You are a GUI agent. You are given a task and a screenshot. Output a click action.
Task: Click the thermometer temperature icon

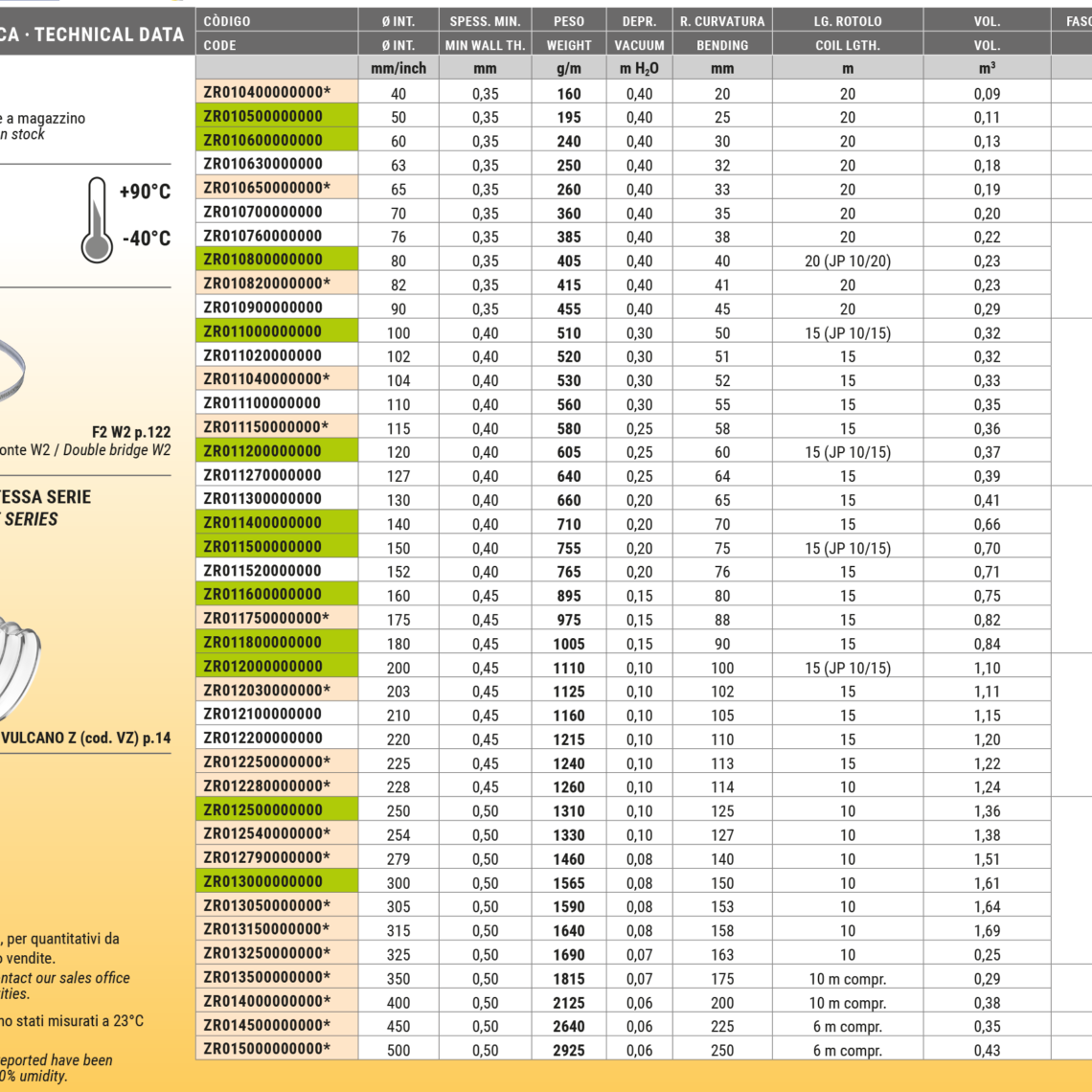tap(97, 219)
